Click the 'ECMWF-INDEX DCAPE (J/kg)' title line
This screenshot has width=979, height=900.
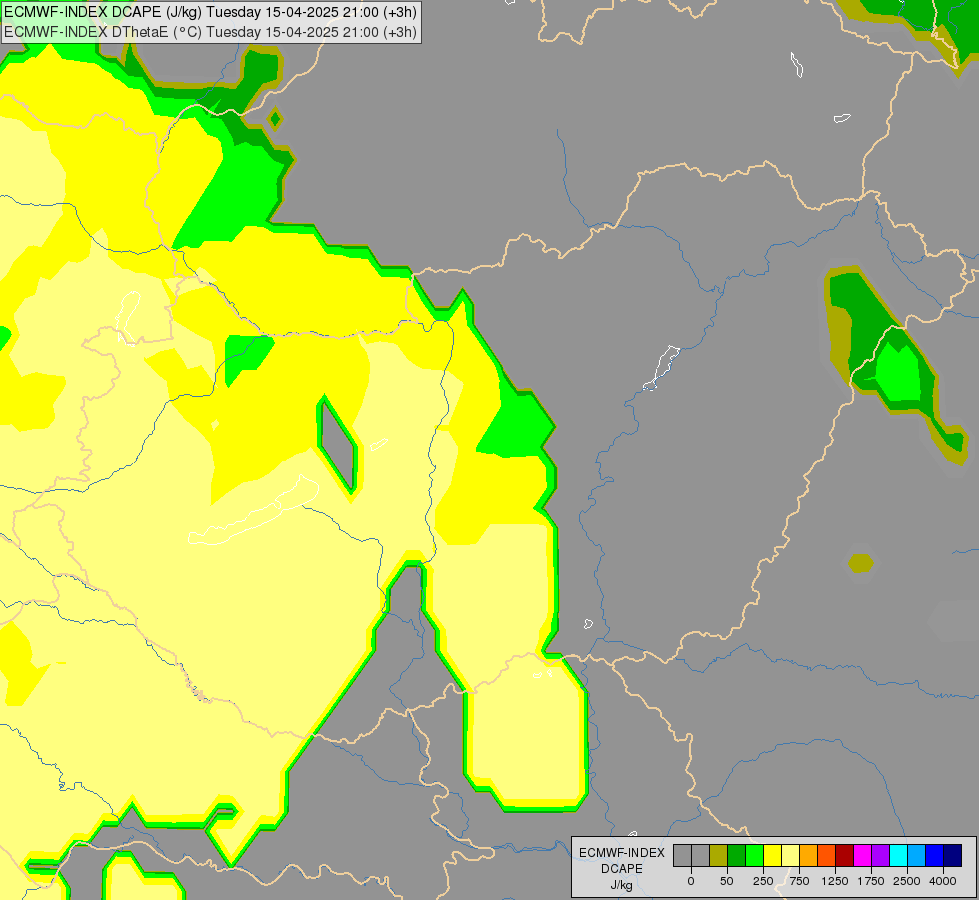coord(210,12)
